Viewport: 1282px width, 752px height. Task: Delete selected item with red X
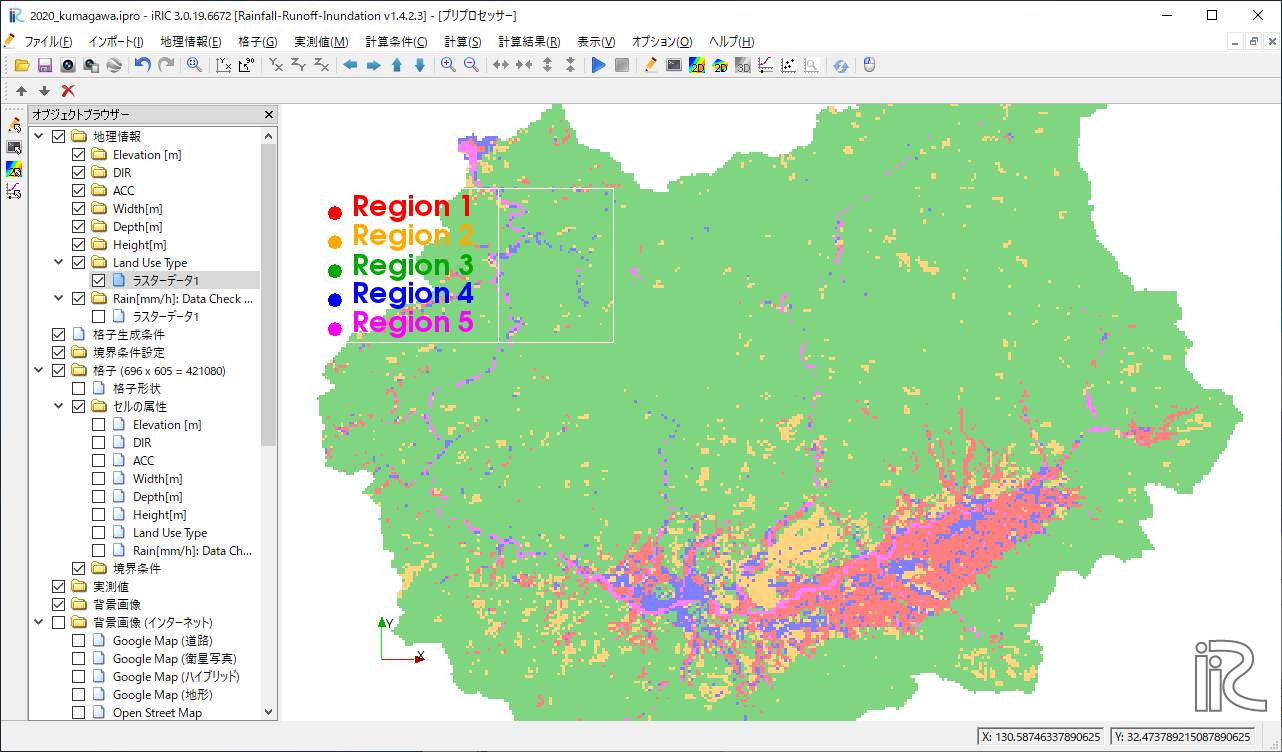tap(68, 90)
